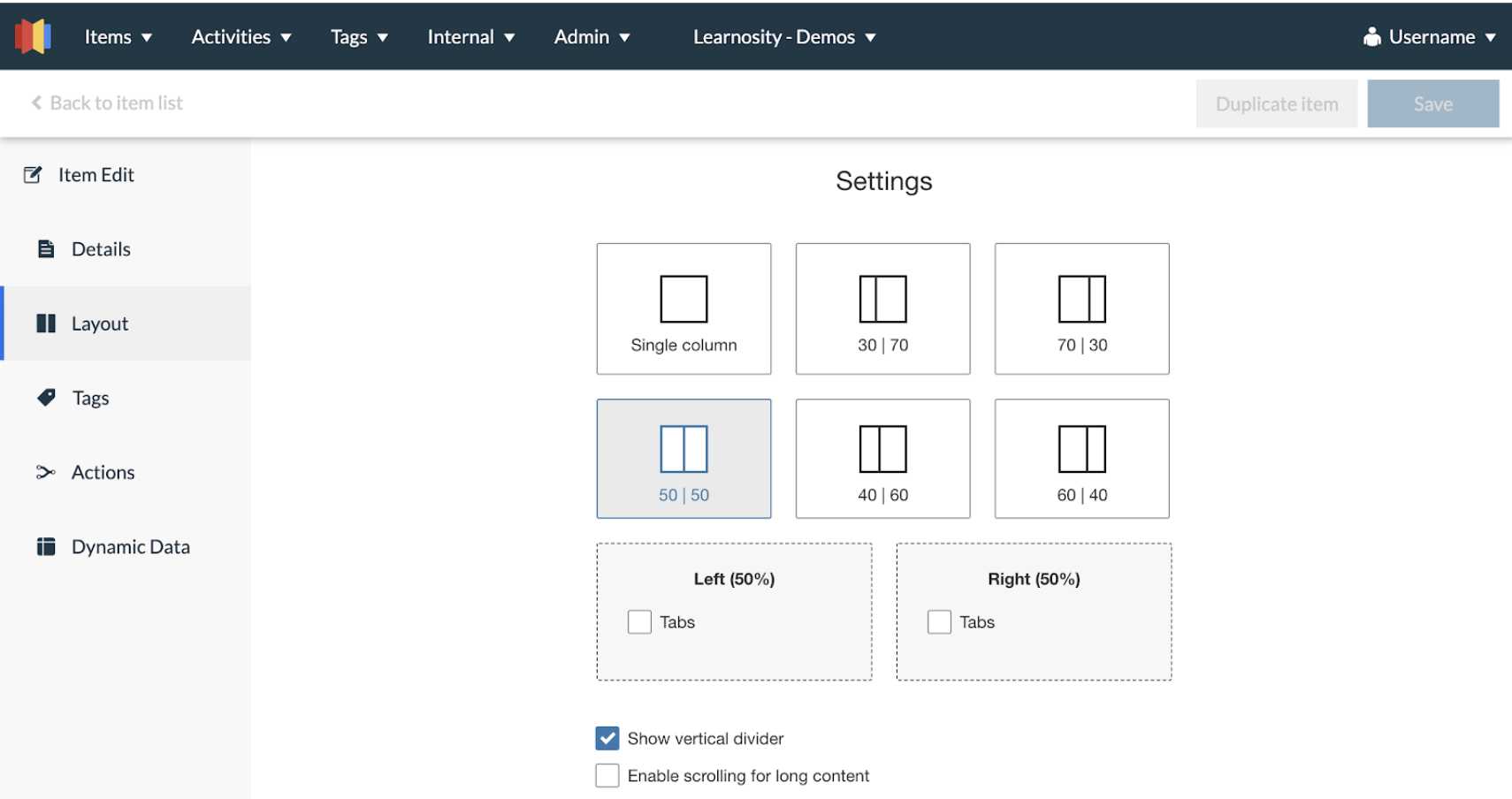The width and height of the screenshot is (1512, 799).
Task: Enable Tabs for the Right column
Action: click(939, 621)
